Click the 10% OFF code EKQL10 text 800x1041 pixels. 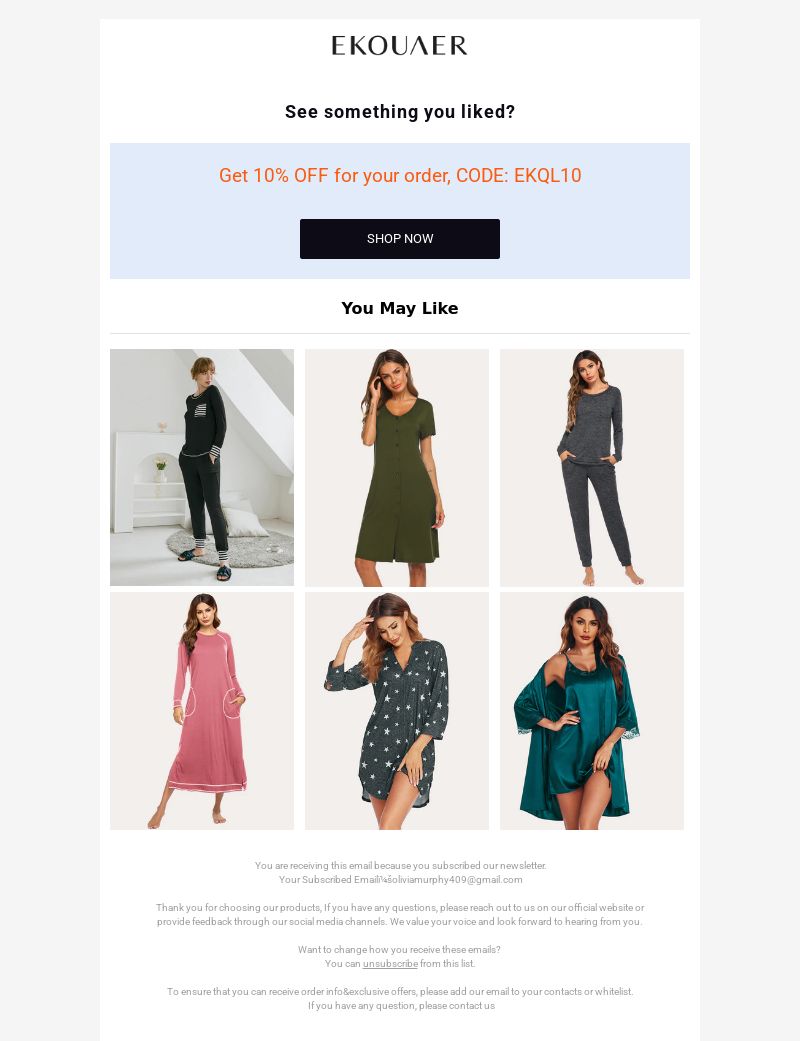click(x=400, y=175)
